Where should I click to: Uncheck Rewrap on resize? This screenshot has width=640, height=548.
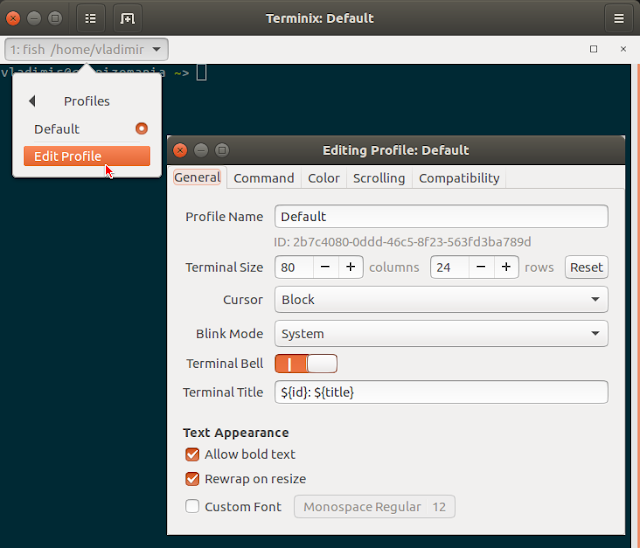192,479
